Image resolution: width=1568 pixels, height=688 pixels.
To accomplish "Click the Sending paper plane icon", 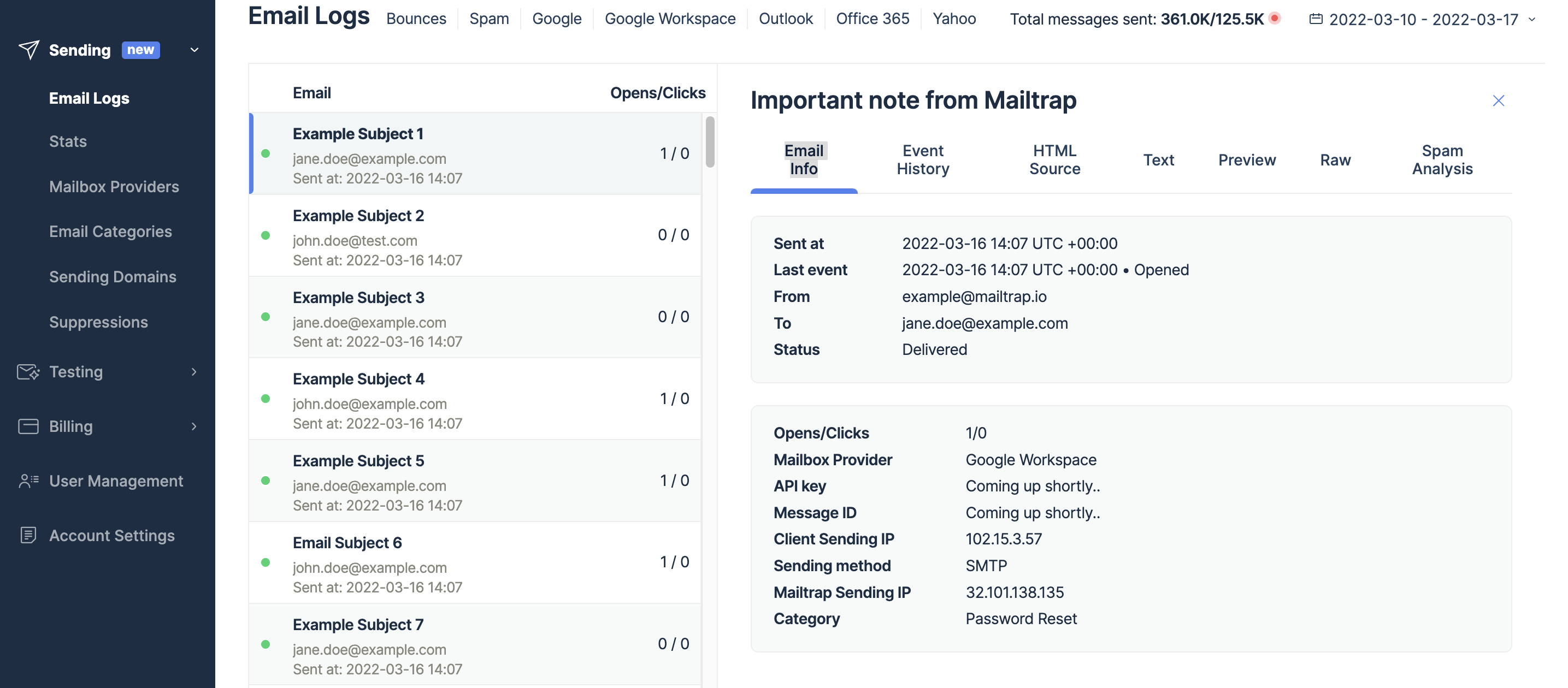I will (x=28, y=50).
